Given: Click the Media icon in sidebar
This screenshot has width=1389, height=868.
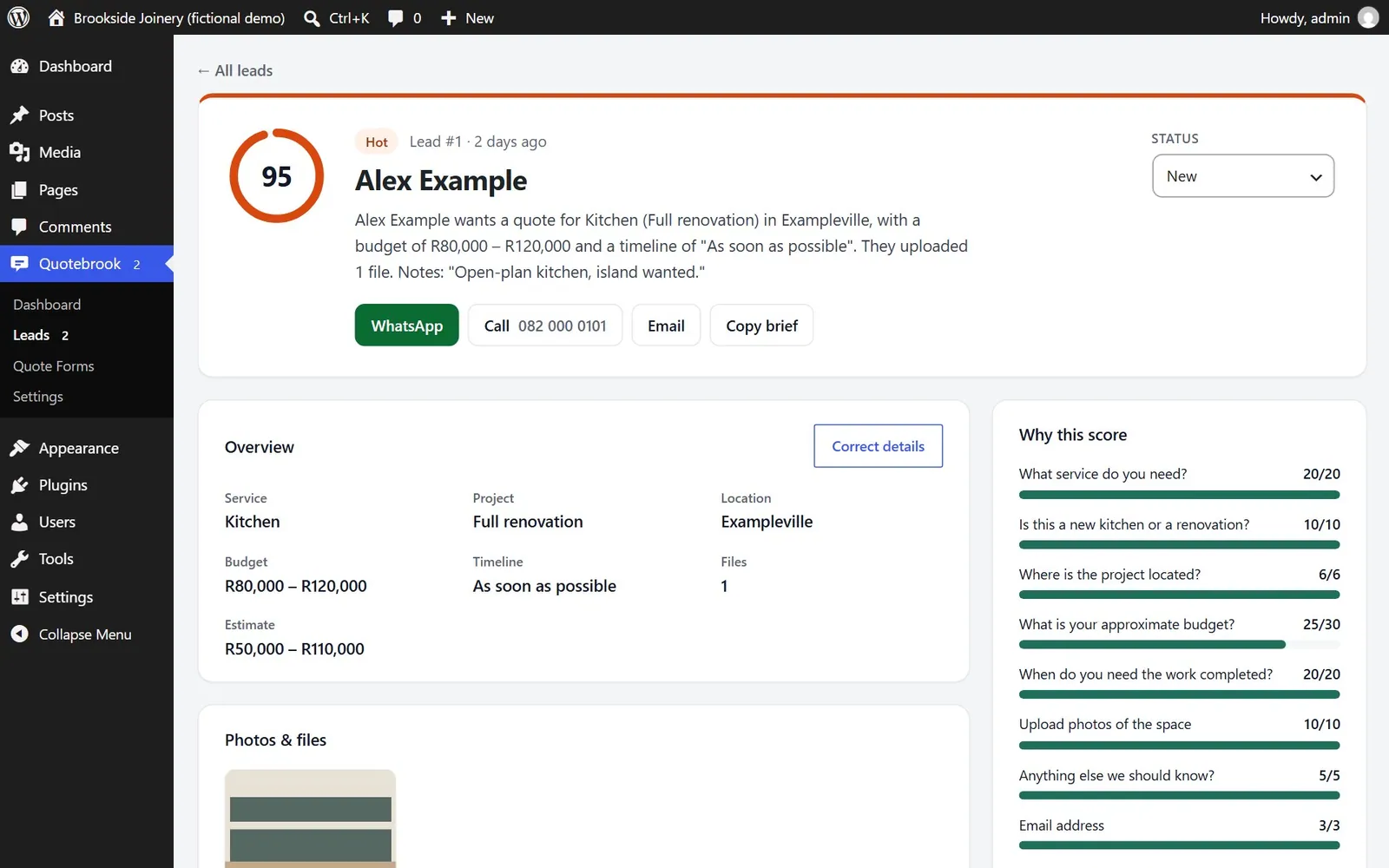Looking at the screenshot, I should [19, 153].
